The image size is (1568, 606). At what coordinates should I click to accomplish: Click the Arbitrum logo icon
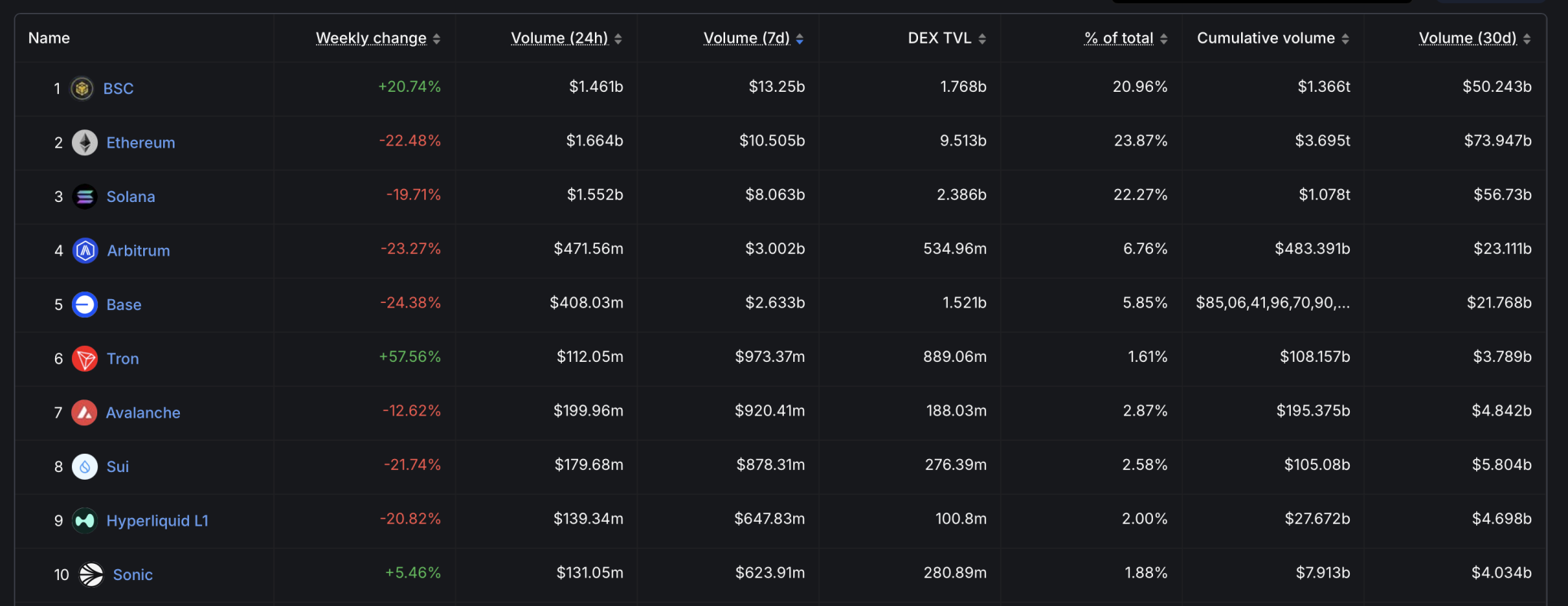[x=85, y=250]
